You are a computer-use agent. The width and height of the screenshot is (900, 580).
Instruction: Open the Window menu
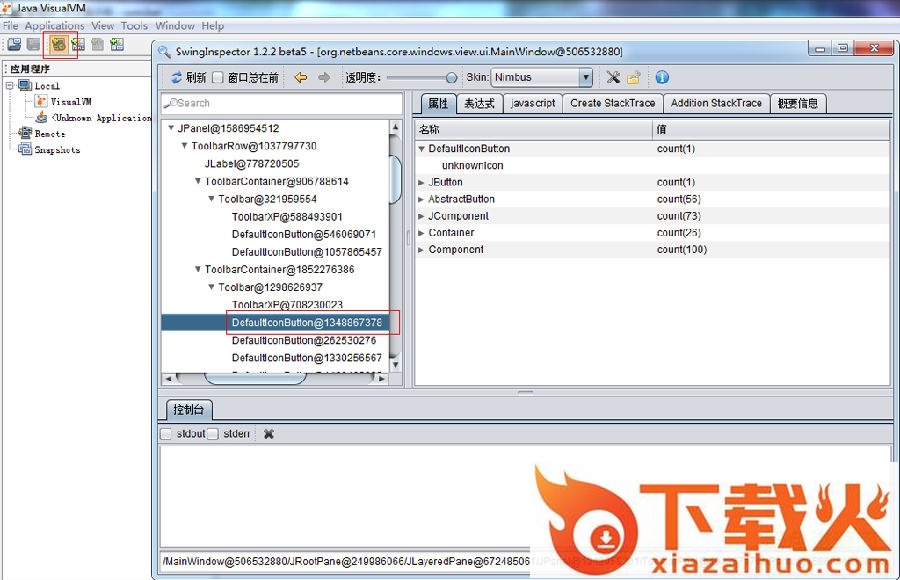(174, 26)
